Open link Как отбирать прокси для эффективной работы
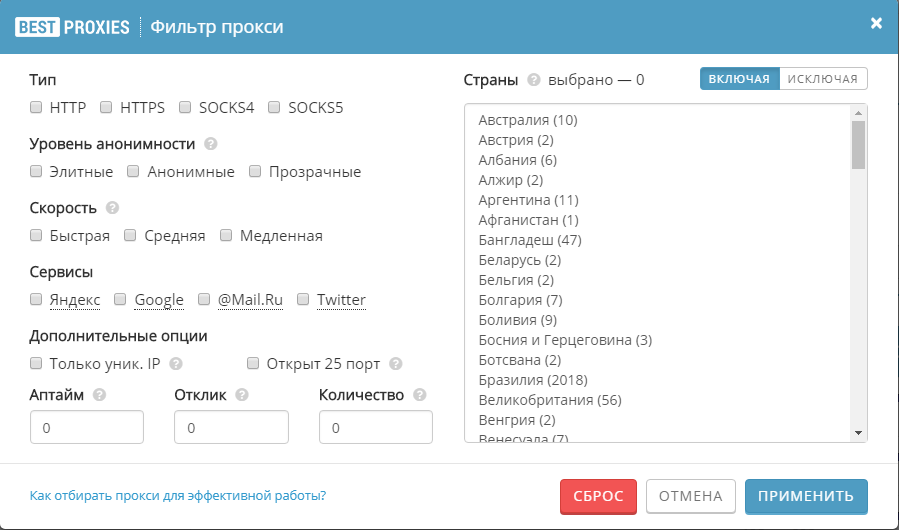 (x=178, y=496)
